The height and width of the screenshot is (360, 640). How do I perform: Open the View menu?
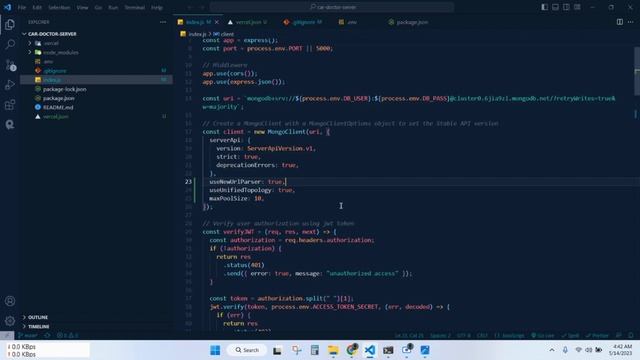point(82,7)
